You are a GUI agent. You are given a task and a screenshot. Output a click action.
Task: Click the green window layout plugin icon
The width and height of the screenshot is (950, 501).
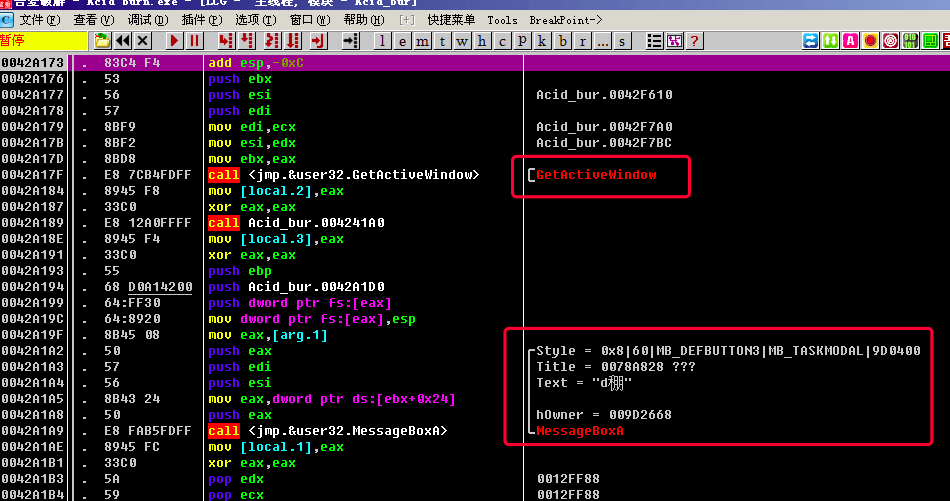(931, 41)
